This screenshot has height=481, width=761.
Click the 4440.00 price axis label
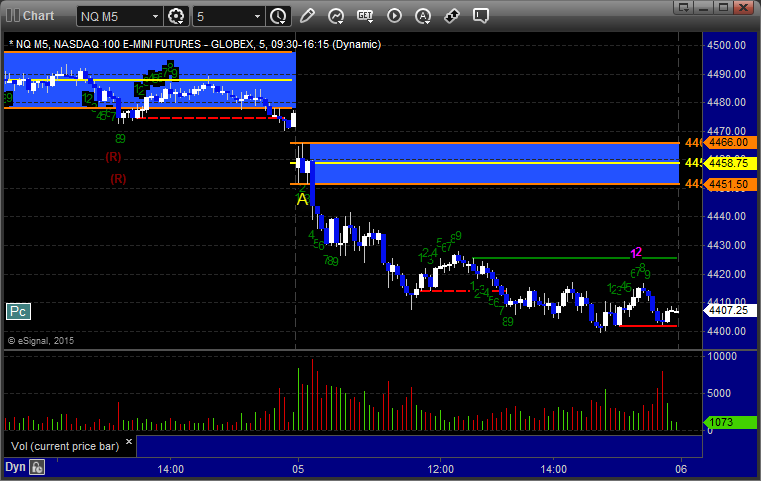[727, 216]
